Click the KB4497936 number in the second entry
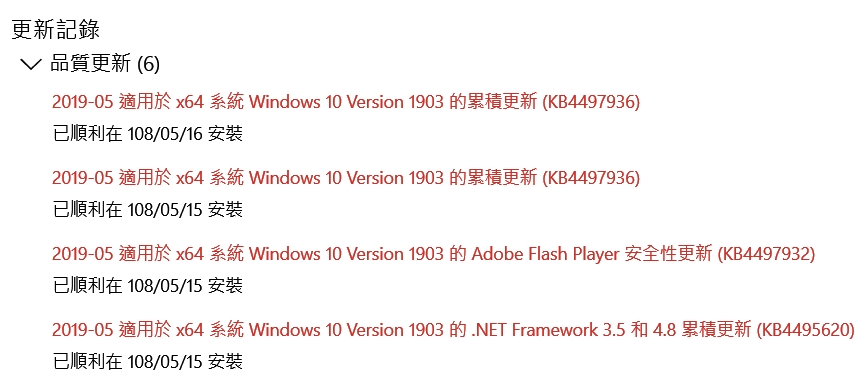 [x=591, y=178]
